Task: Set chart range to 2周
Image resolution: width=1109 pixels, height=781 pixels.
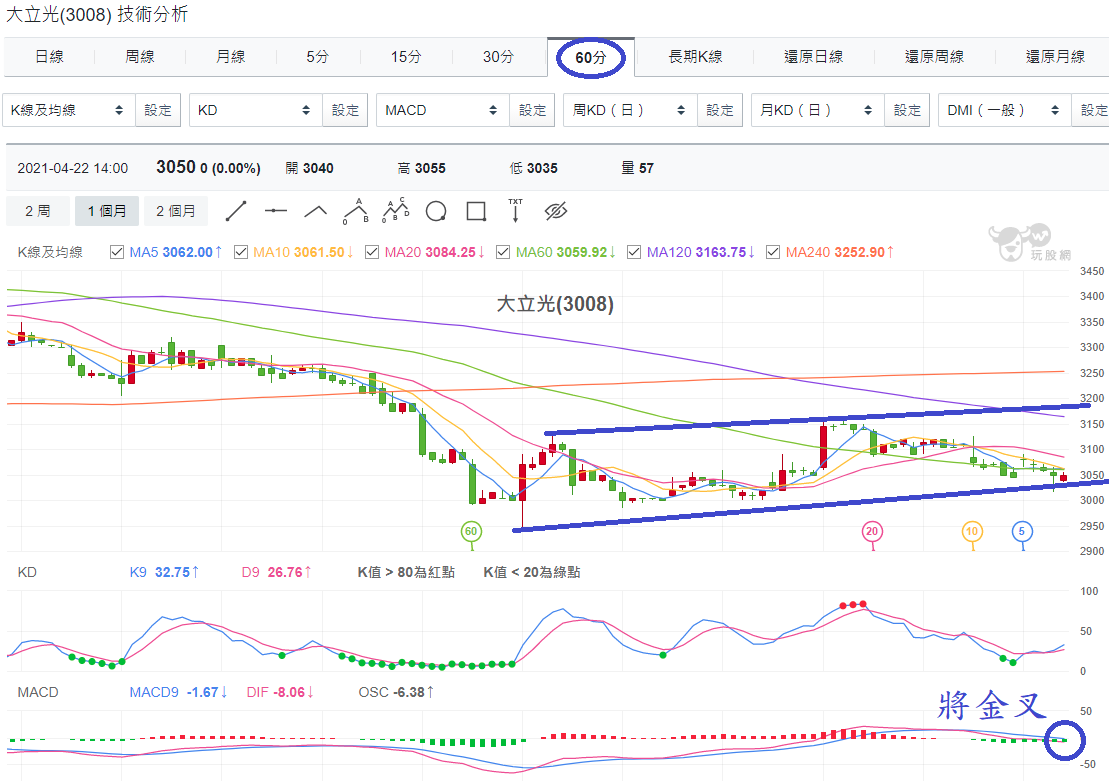Action: coord(37,211)
